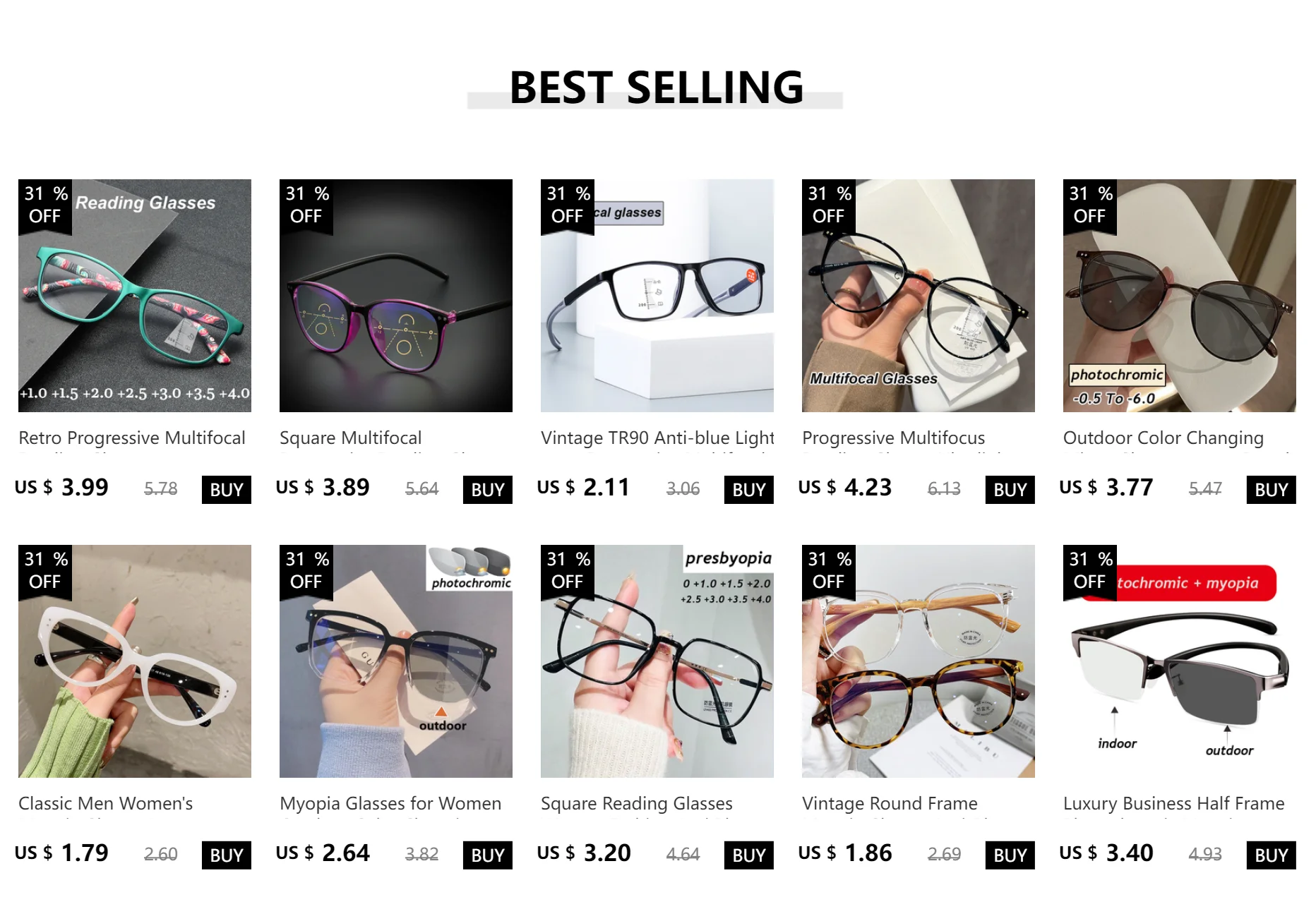Click BUY for the US $3.89 glasses

488,490
